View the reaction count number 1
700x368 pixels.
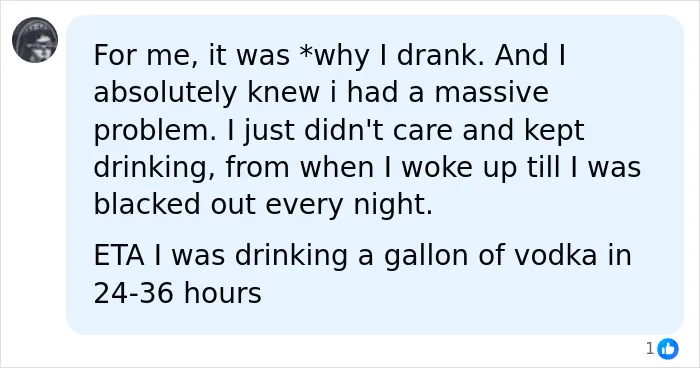click(x=650, y=348)
